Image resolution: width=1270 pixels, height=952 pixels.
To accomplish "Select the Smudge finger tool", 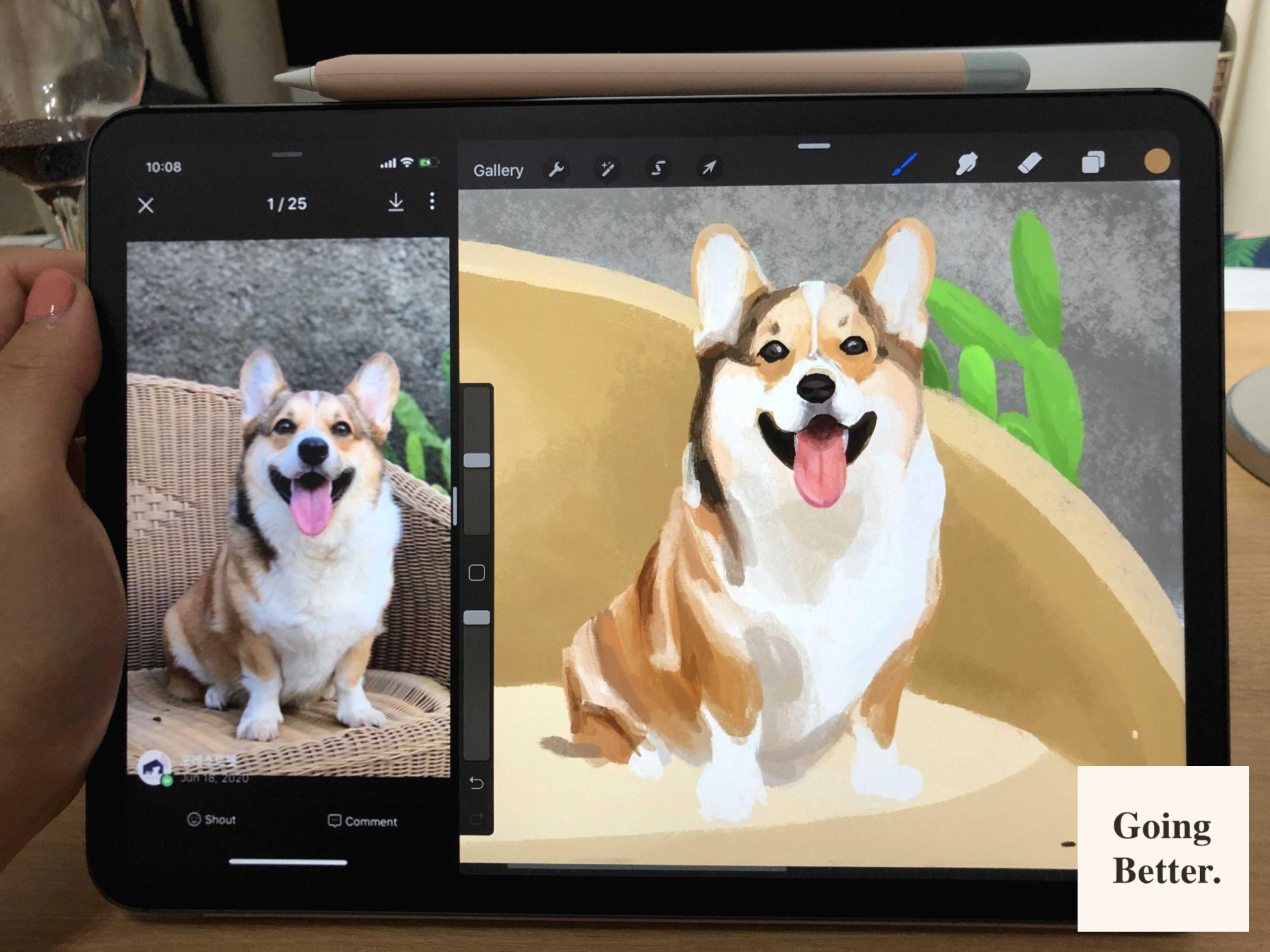I will (966, 164).
